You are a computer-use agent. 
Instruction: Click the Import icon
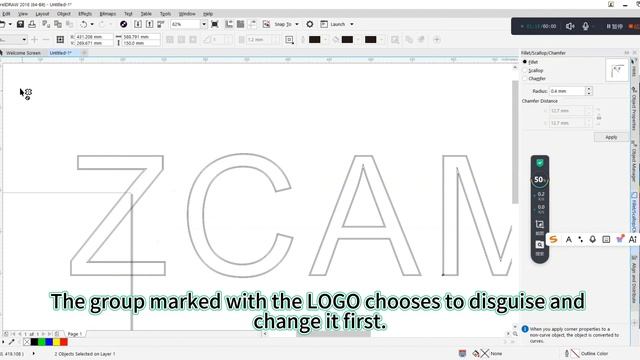coord(138,24)
